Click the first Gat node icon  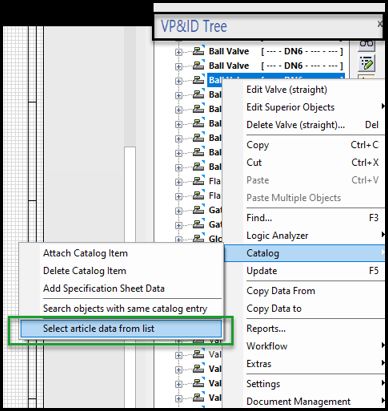pos(198,210)
